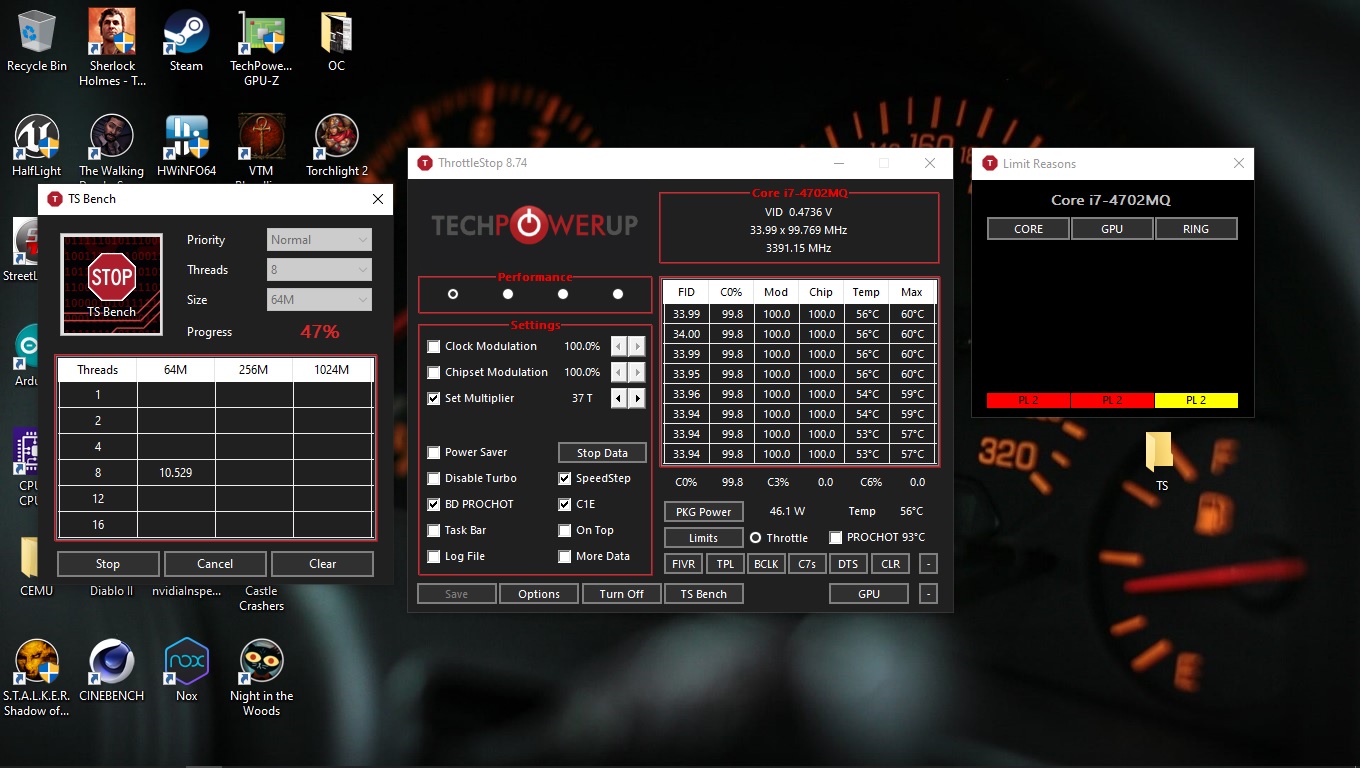The image size is (1360, 768).
Task: Click the red PL 2 indicator under CORE
Action: 1028,400
